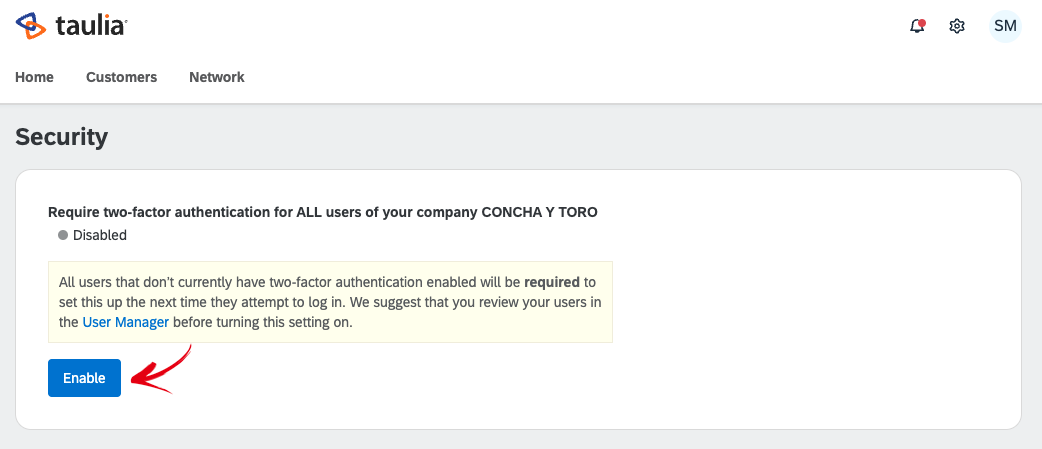Click the red notification badge on bell
This screenshot has width=1042, height=449.
922,23
